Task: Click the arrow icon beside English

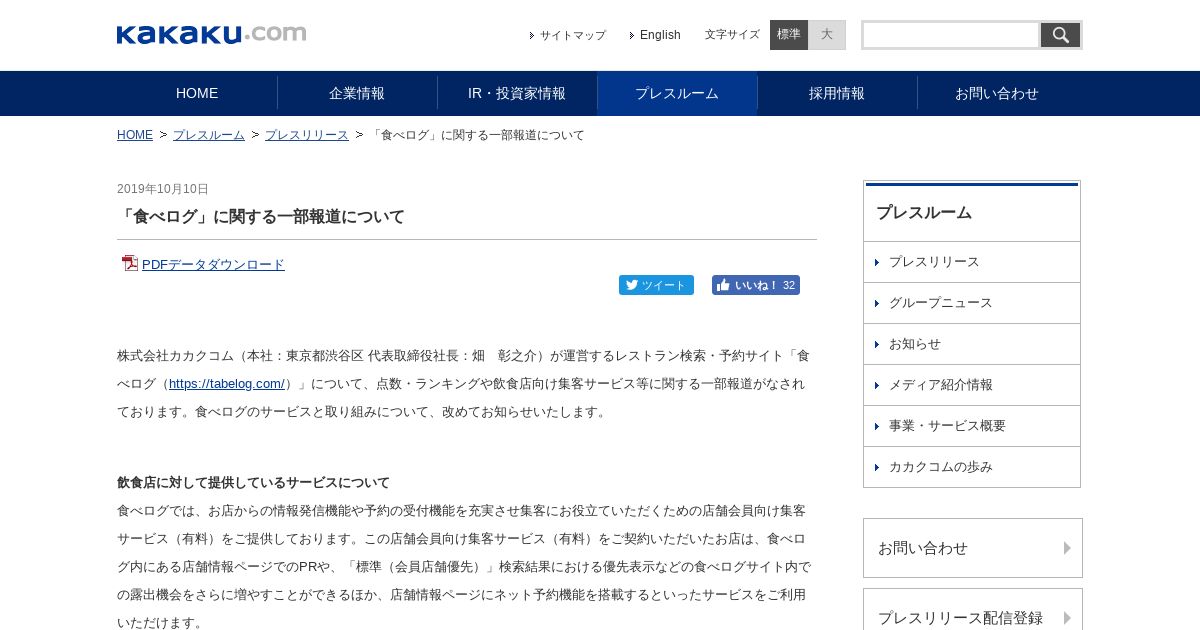Action: (x=632, y=35)
